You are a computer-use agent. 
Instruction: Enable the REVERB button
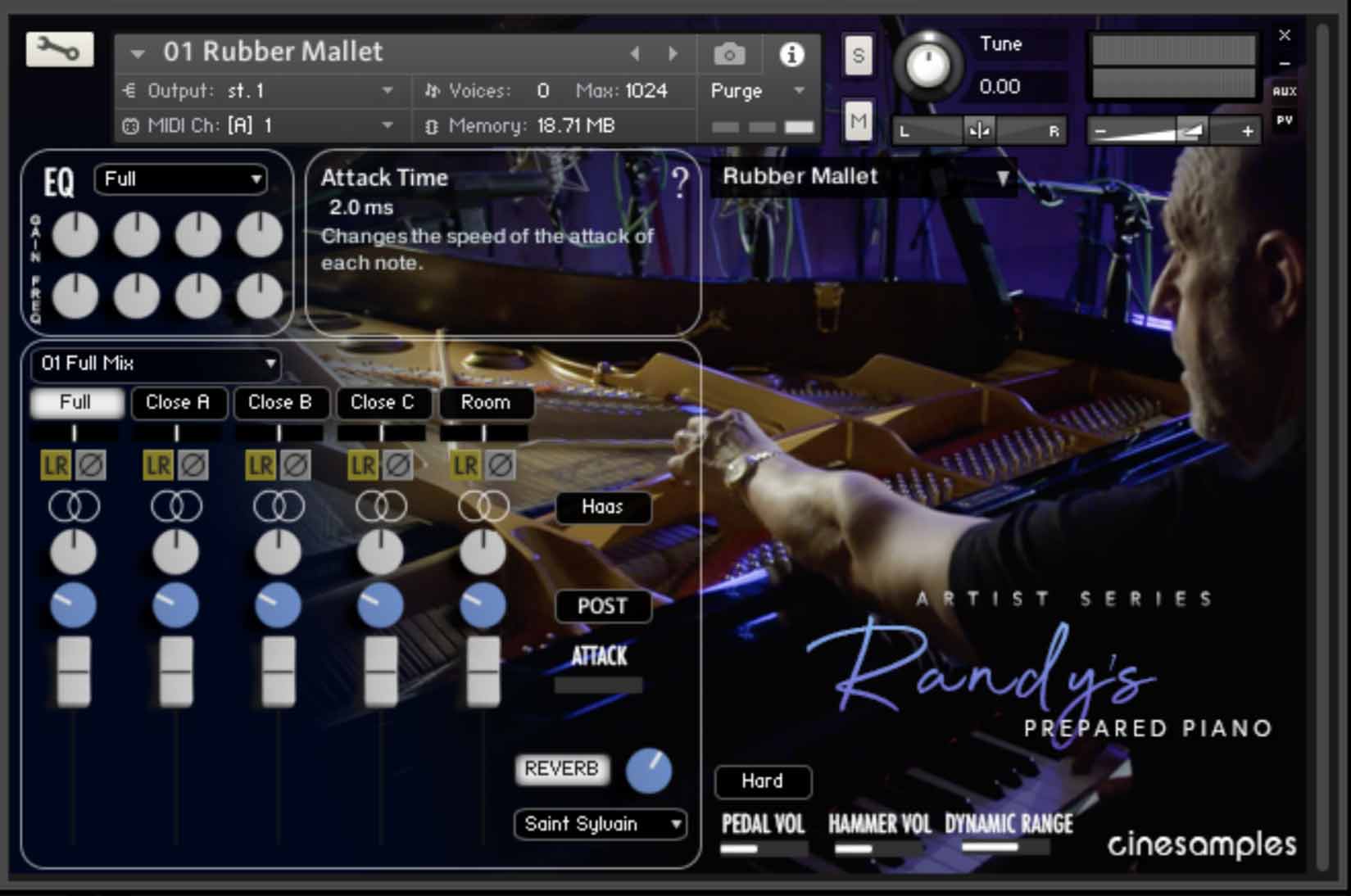click(562, 768)
